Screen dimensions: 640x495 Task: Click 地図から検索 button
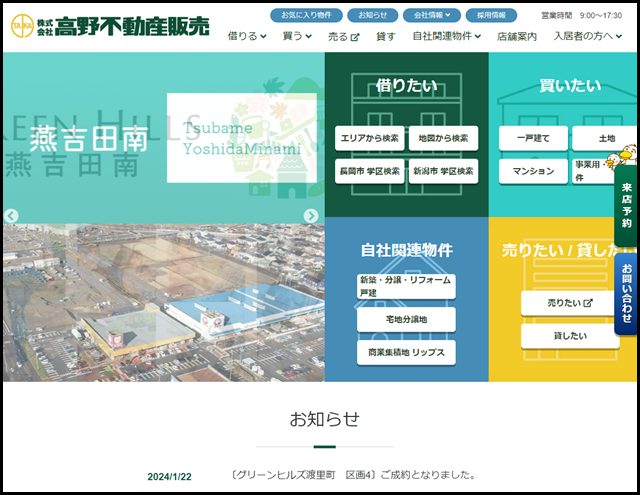pyautogui.click(x=443, y=138)
